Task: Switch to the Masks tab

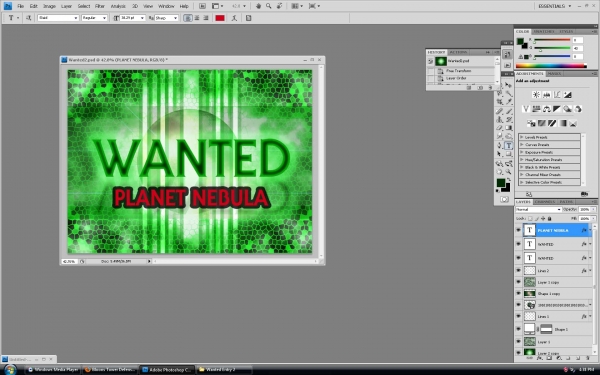Action: [554, 73]
